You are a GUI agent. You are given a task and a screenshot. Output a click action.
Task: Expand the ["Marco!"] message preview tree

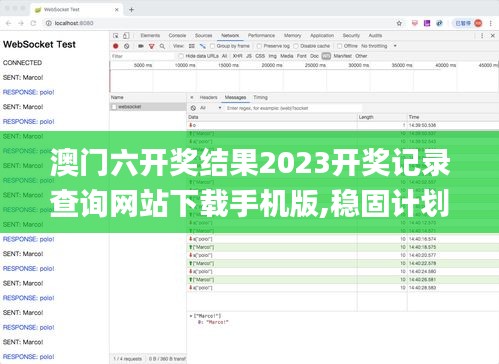point(191,316)
